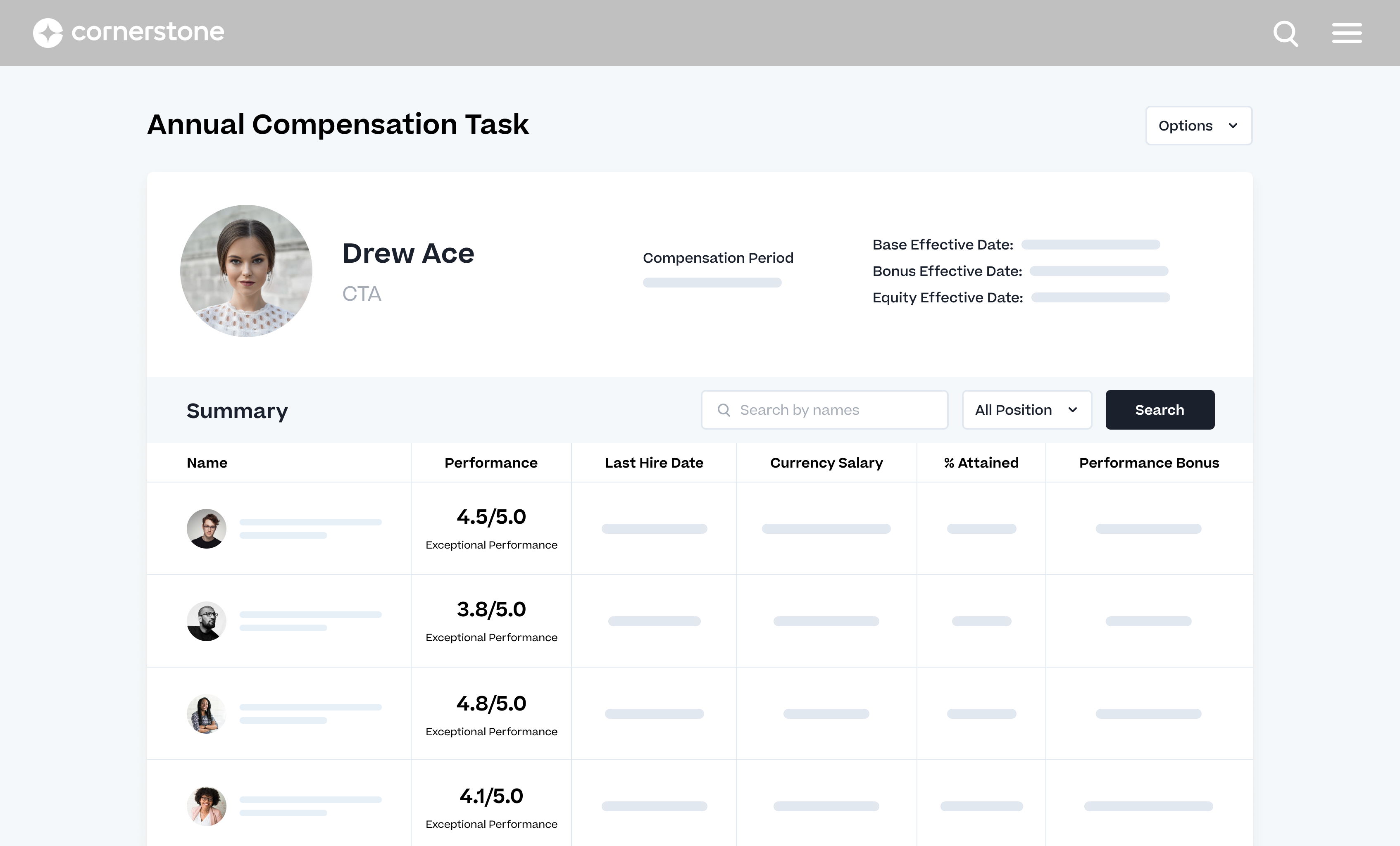This screenshot has width=1400, height=846.
Task: Click the Cornerstone logo icon
Action: click(x=48, y=33)
